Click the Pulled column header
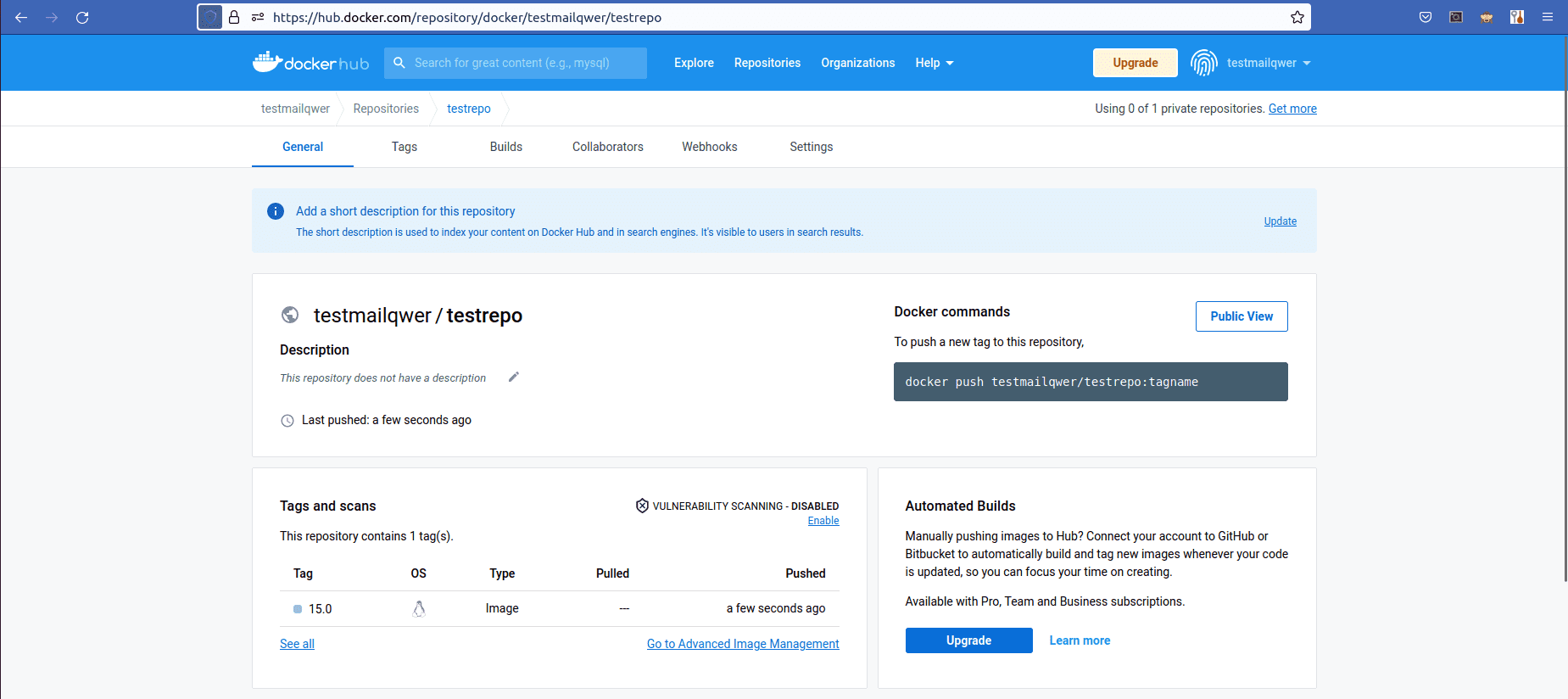Image resolution: width=1568 pixels, height=699 pixels. [612, 573]
